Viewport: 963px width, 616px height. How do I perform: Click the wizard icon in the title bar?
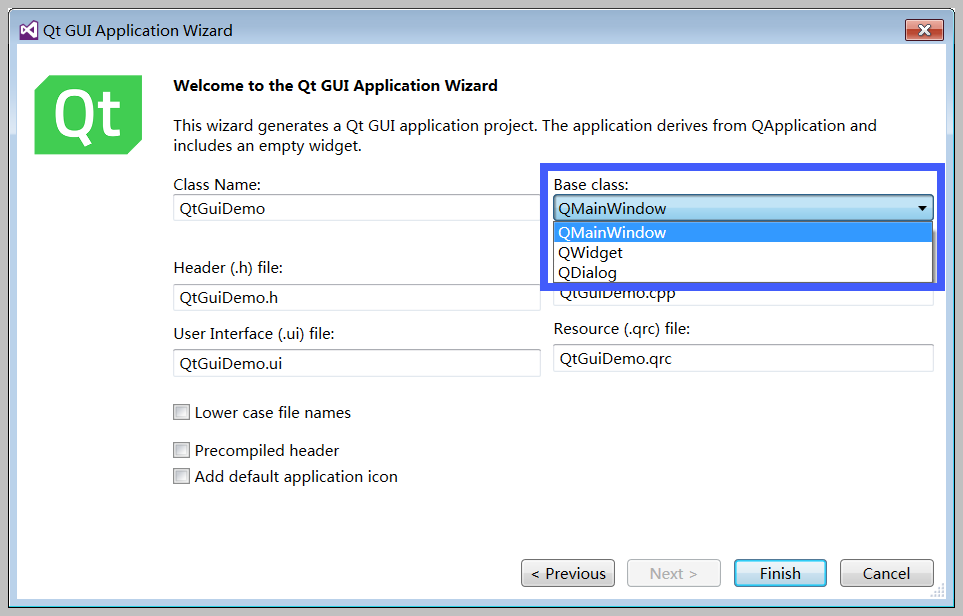click(27, 29)
